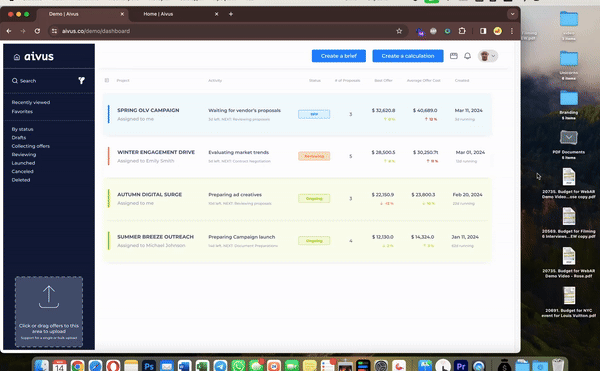Click Ongoing badge on Autumn Digital Surge row
The image size is (600, 371).
pos(314,199)
